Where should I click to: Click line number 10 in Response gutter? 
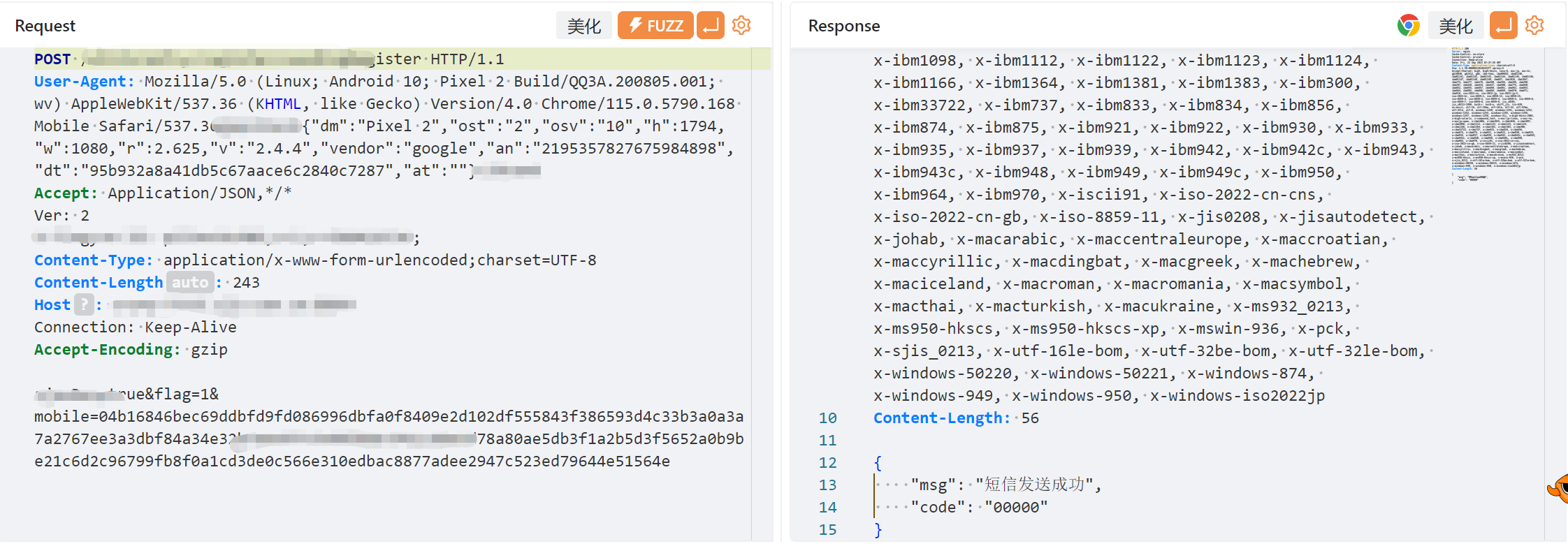click(827, 418)
